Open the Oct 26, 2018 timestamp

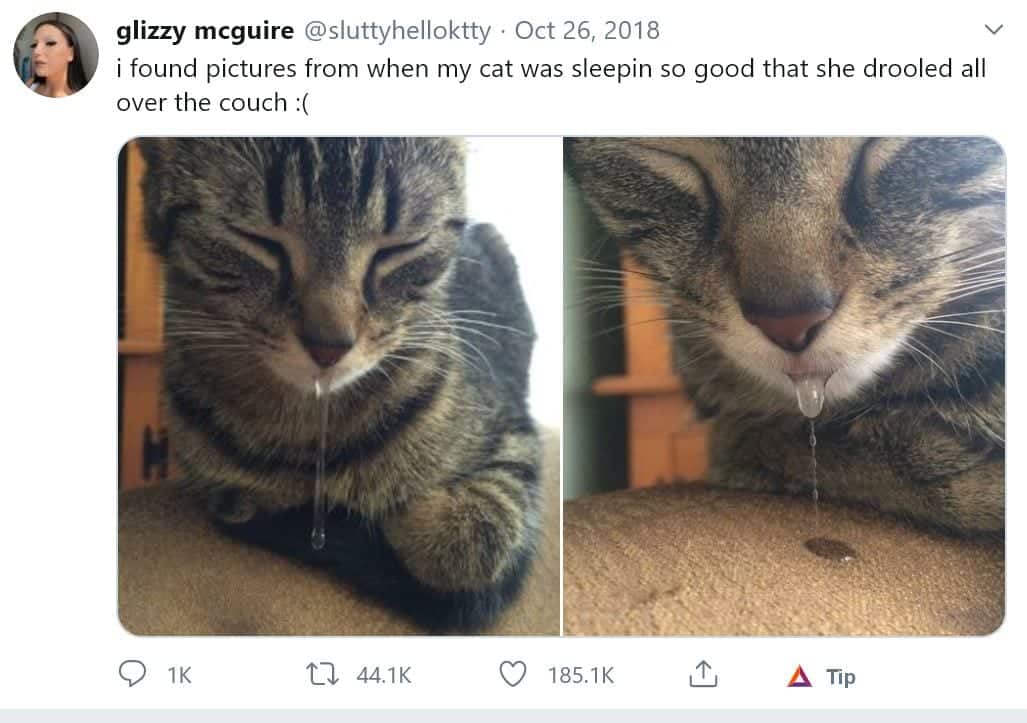pyautogui.click(x=587, y=30)
